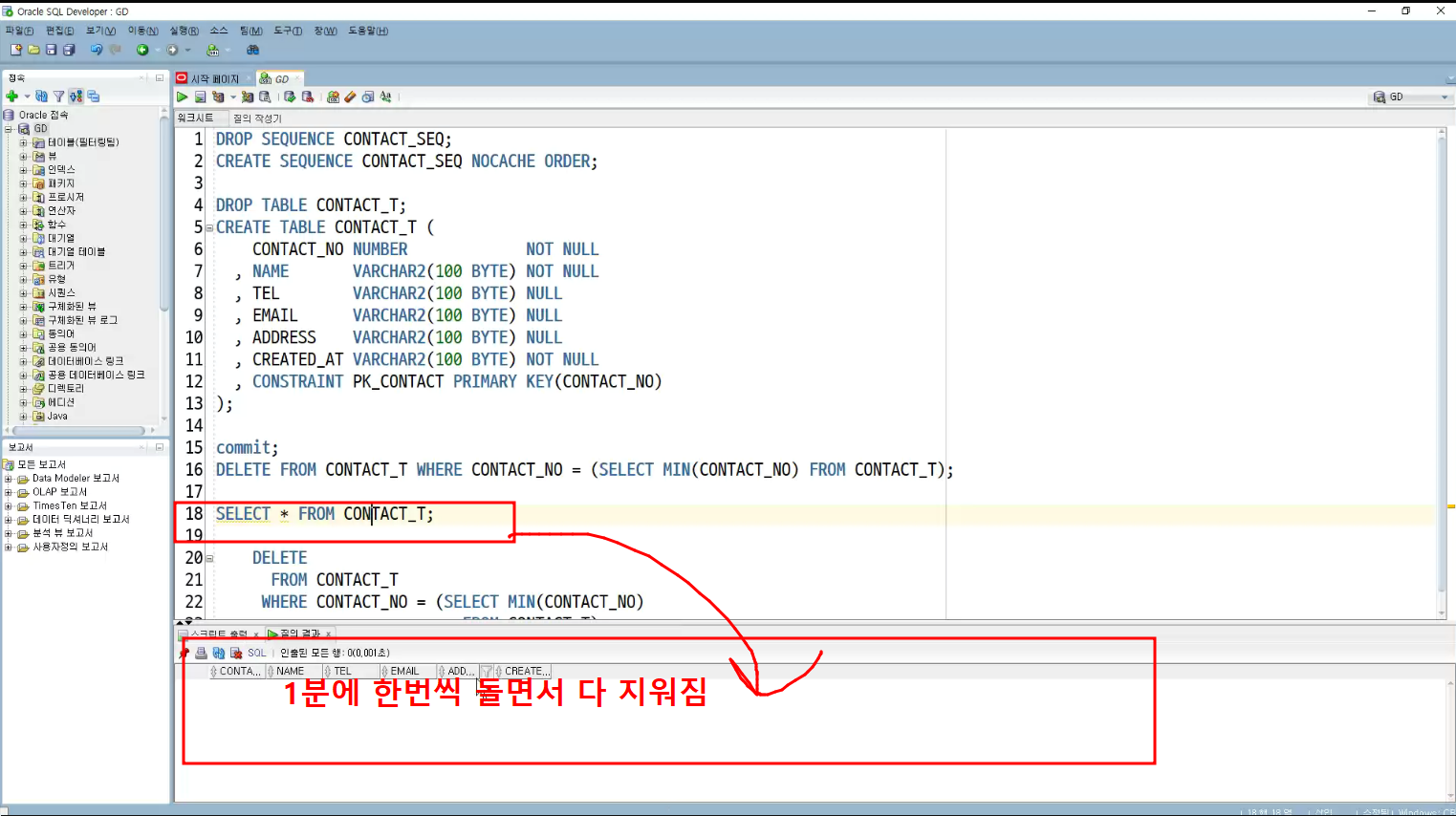Click the Save All icon in main toolbar

(69, 50)
